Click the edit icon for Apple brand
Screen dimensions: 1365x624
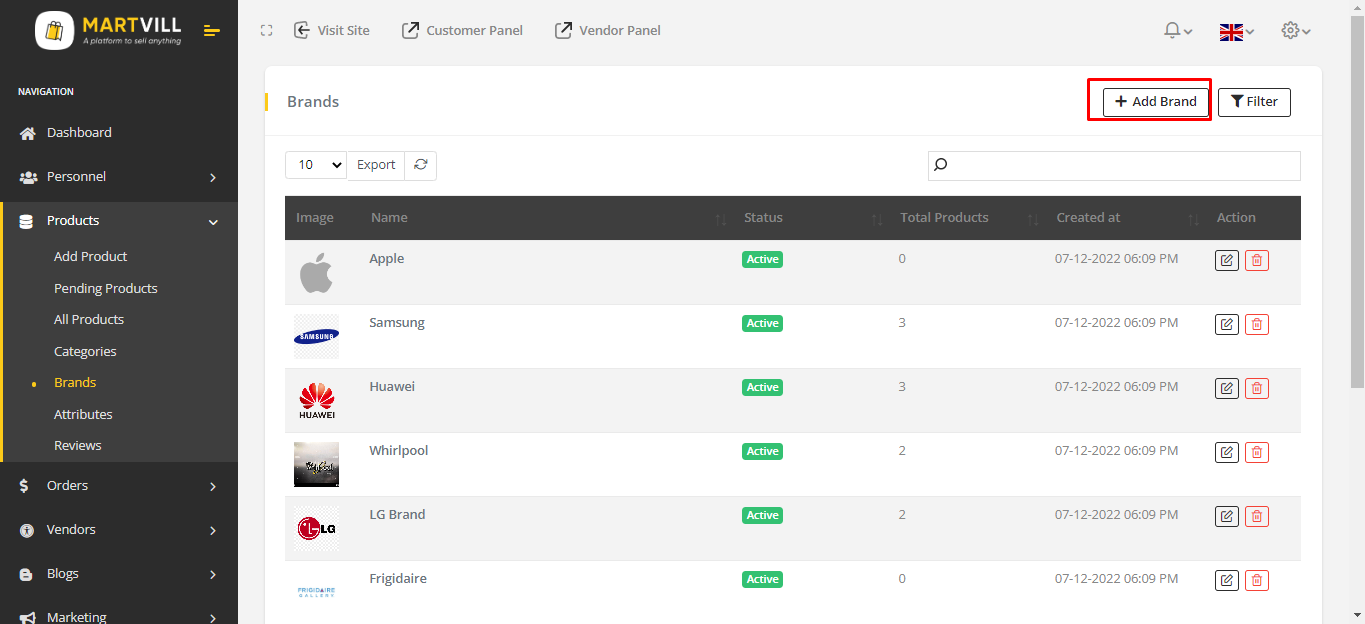tap(1226, 261)
